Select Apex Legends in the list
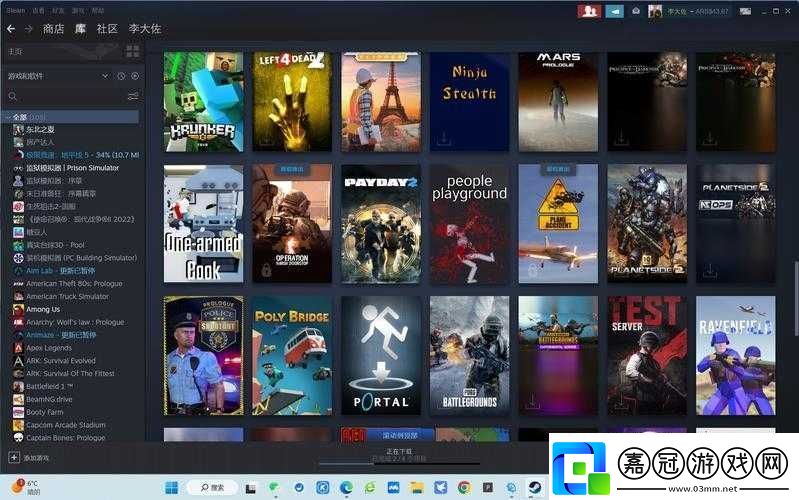 [49, 348]
